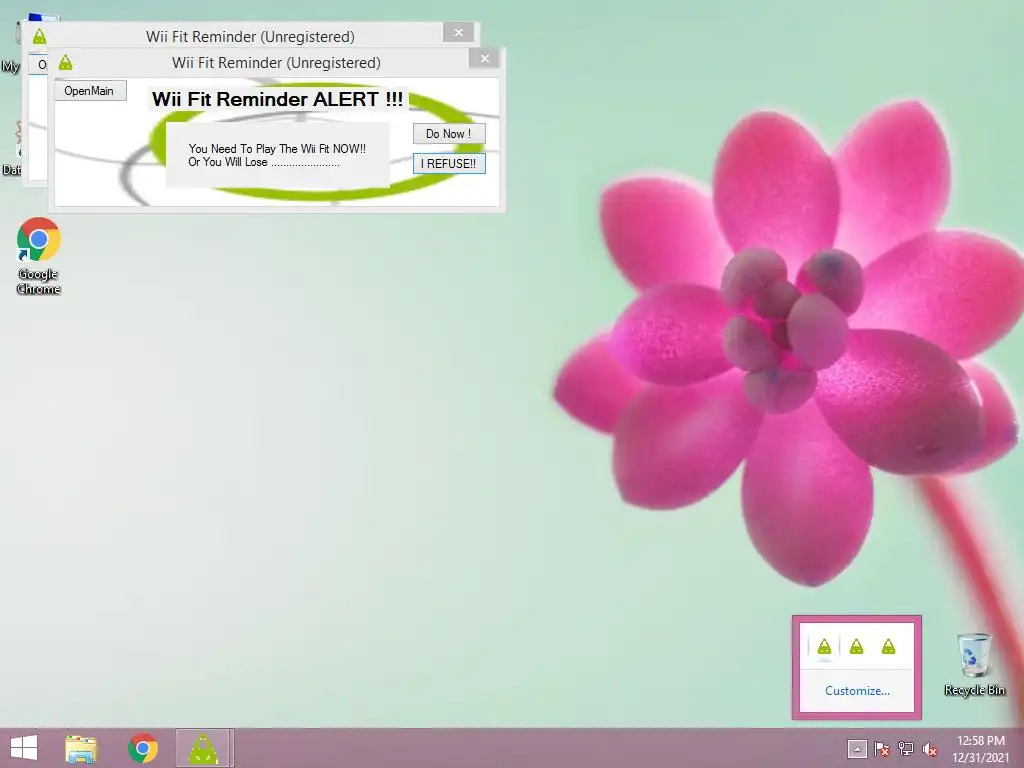Open the Windows Start button
The image size is (1024, 768).
[x=24, y=748]
